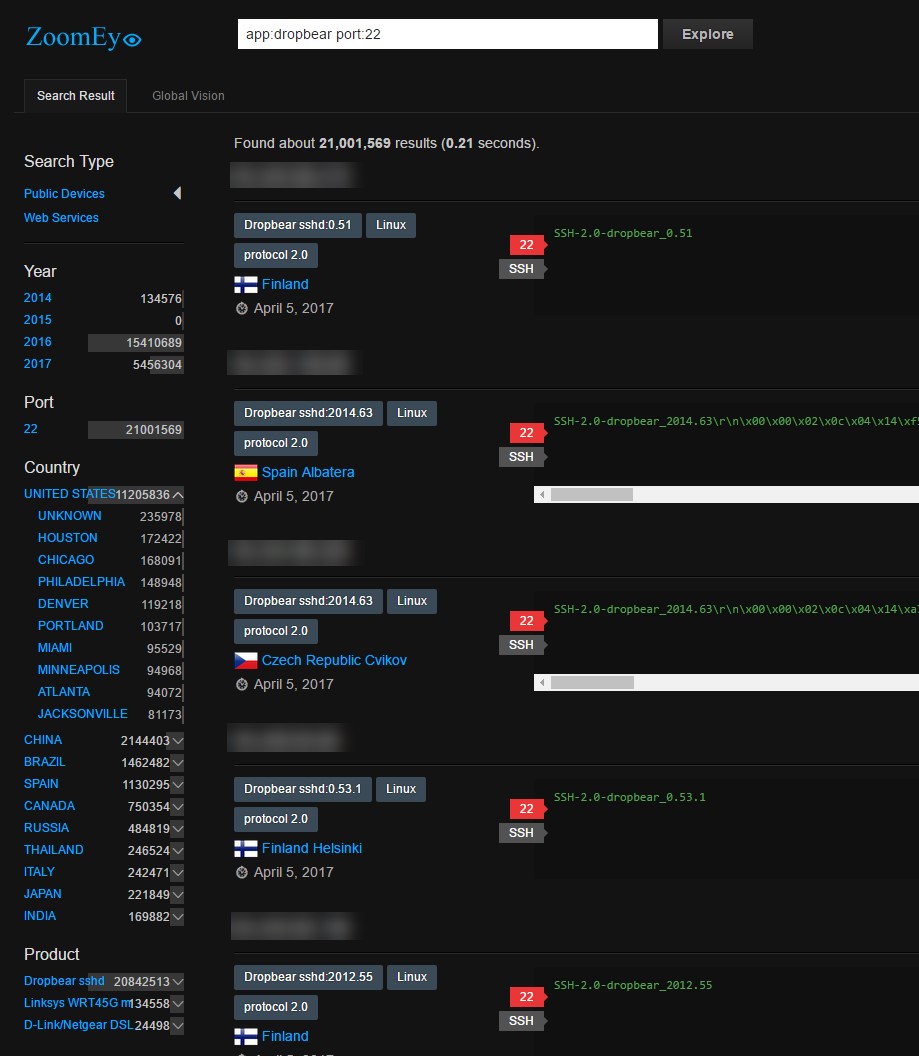
Task: Click Linux tag in the Dropbear 0.53.1 result
Action: coord(401,789)
